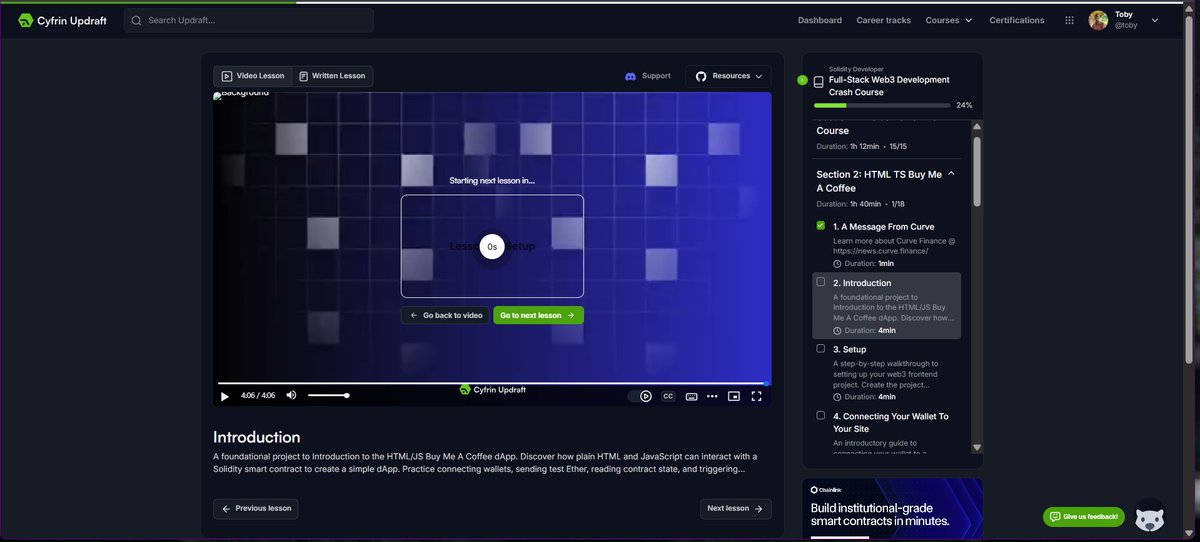Check the Introduction lesson box

pos(821,282)
